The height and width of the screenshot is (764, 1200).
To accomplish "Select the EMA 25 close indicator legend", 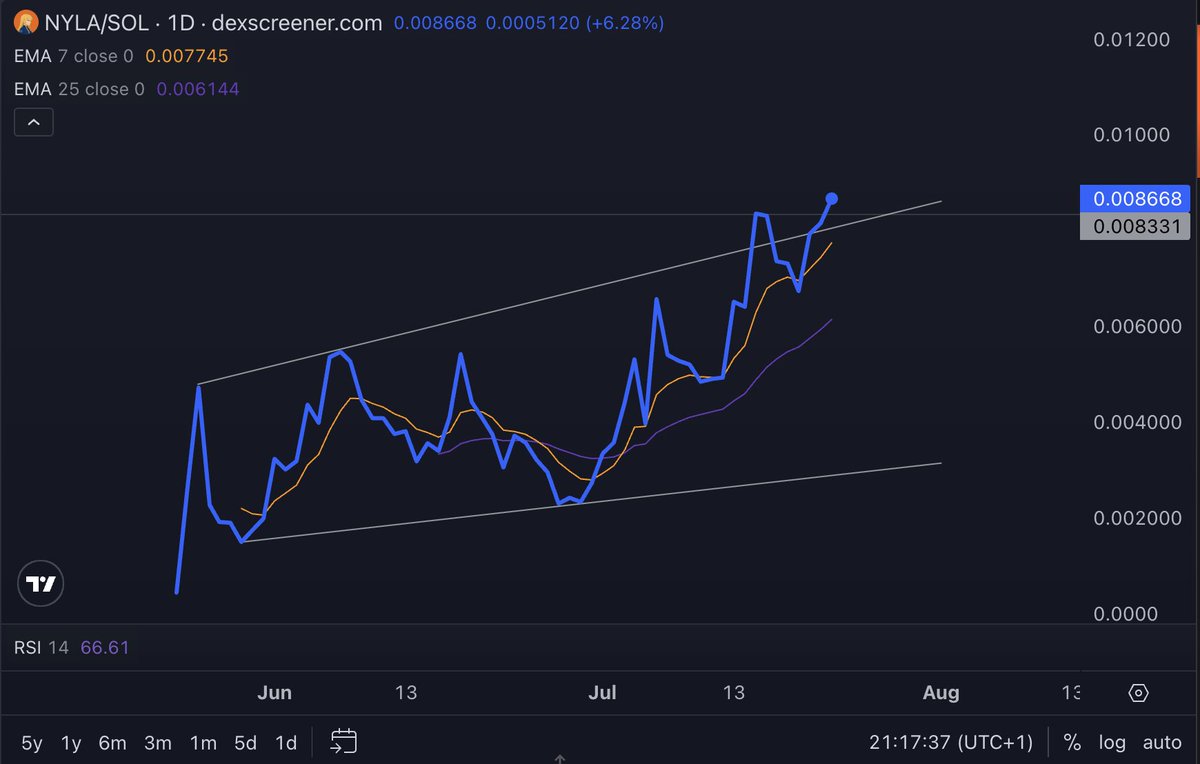I will 79,89.
